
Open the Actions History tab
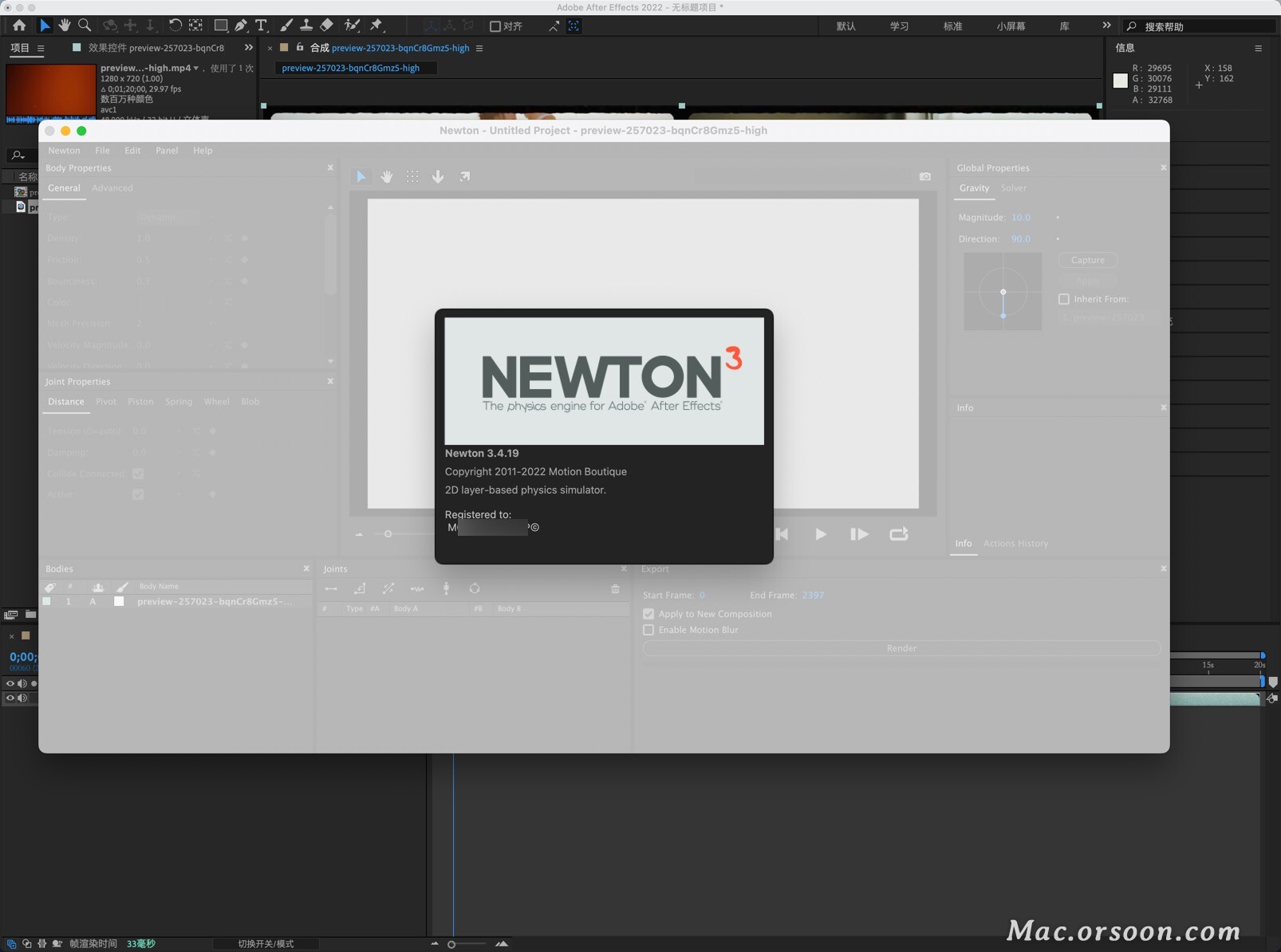(1015, 544)
